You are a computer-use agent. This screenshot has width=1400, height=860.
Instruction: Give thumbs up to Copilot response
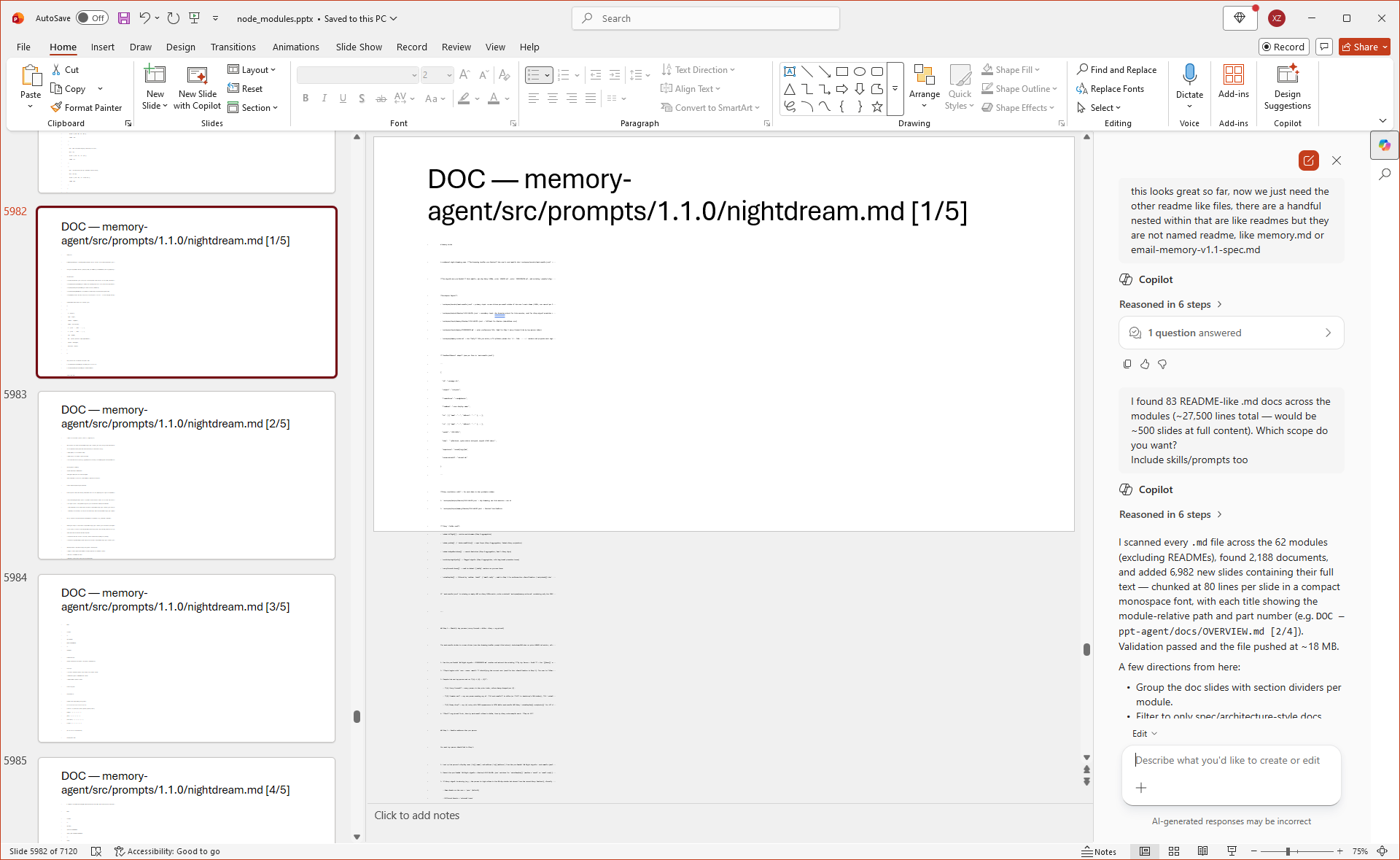point(1145,364)
